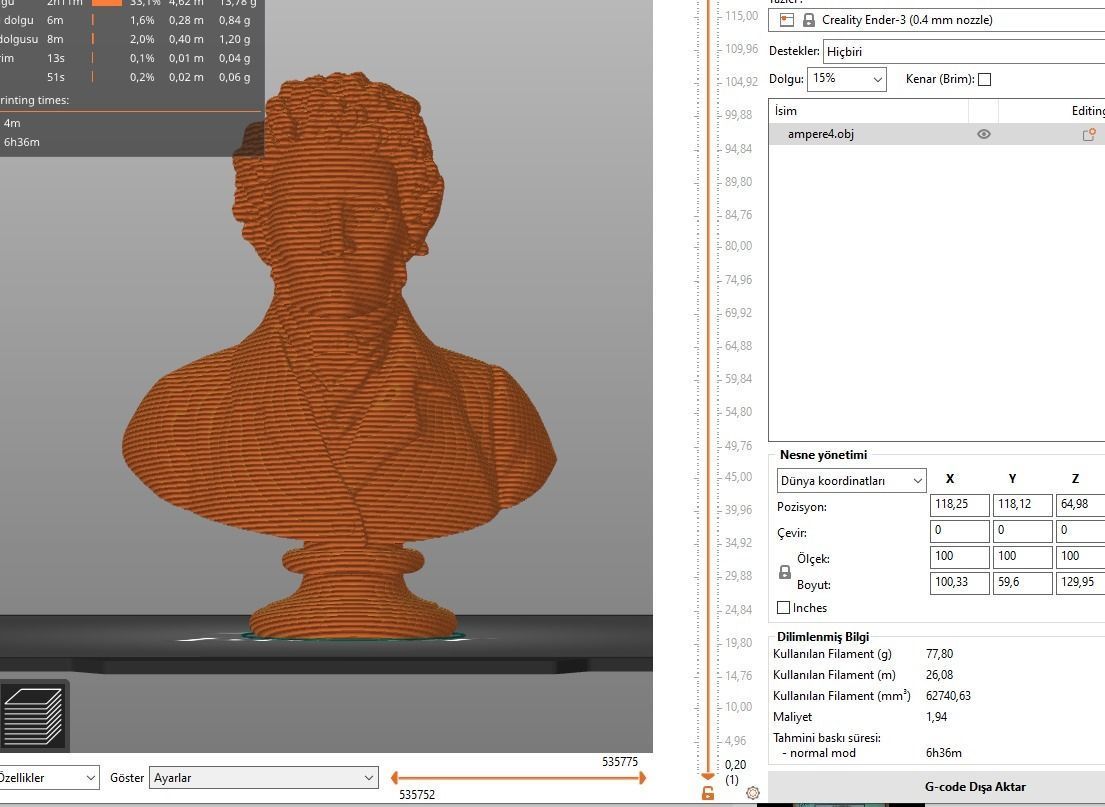Click the 6h36m time in the legend
Viewport: 1105px width, 807px height.
(x=22, y=142)
